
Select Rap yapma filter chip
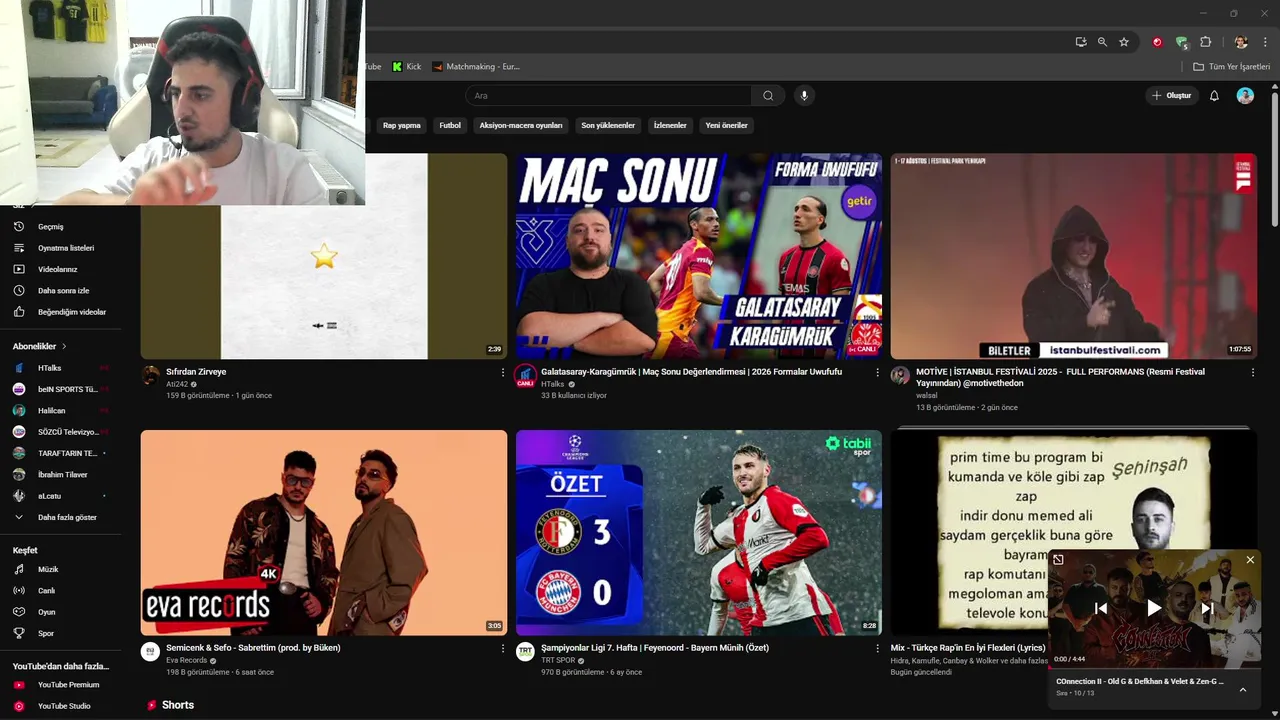(x=402, y=126)
